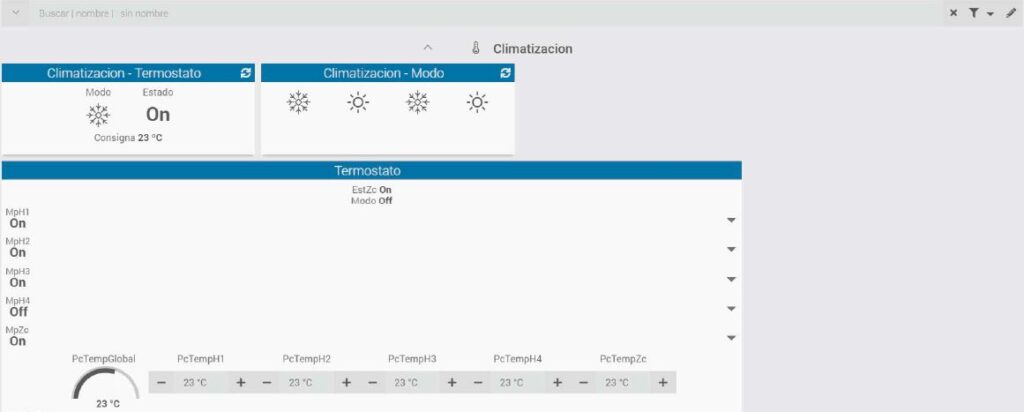Select first sun icon in Modo card
Viewport: 1024px width, 412px height.
click(358, 102)
